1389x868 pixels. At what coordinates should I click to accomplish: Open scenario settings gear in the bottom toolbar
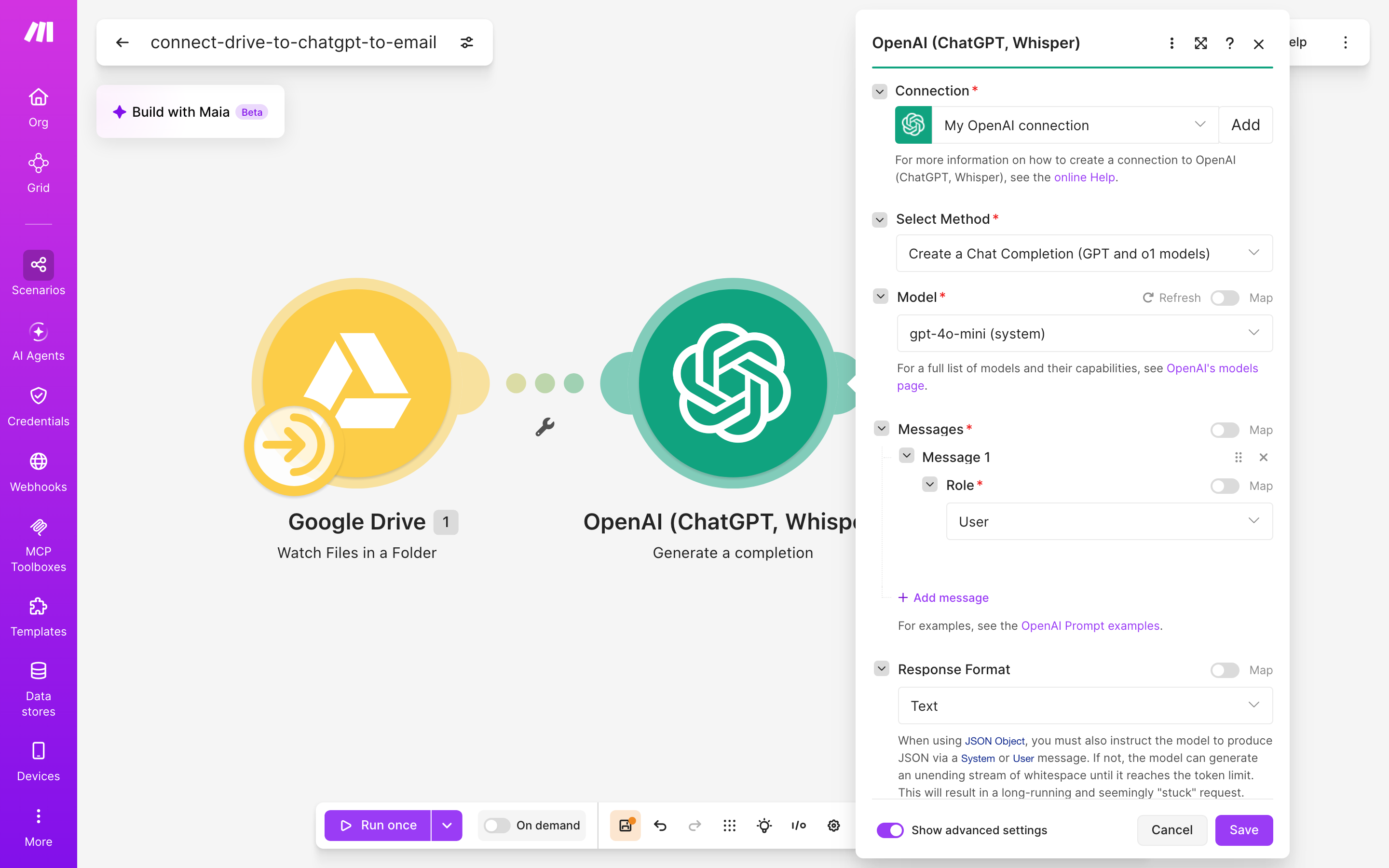pyautogui.click(x=834, y=826)
